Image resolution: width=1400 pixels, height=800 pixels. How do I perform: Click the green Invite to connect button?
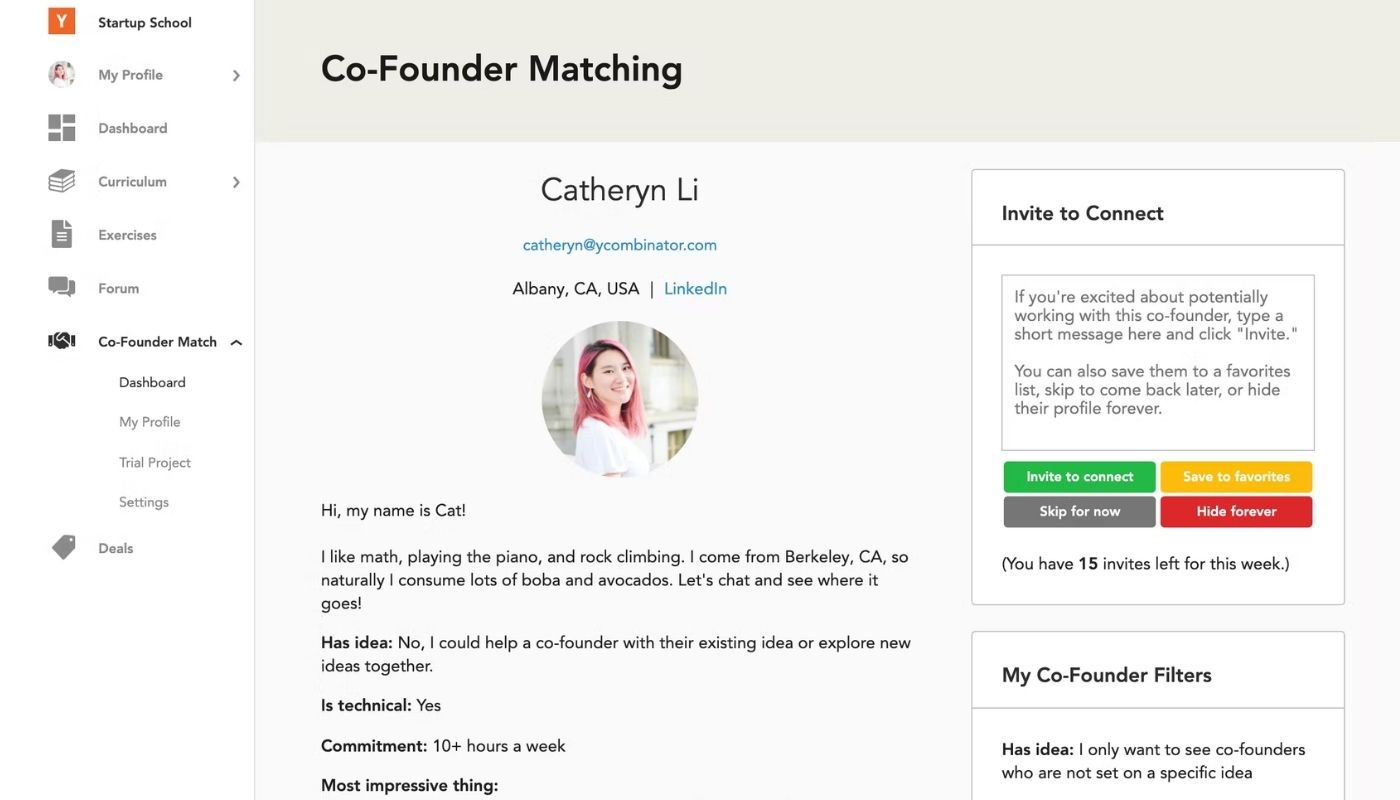(1079, 477)
